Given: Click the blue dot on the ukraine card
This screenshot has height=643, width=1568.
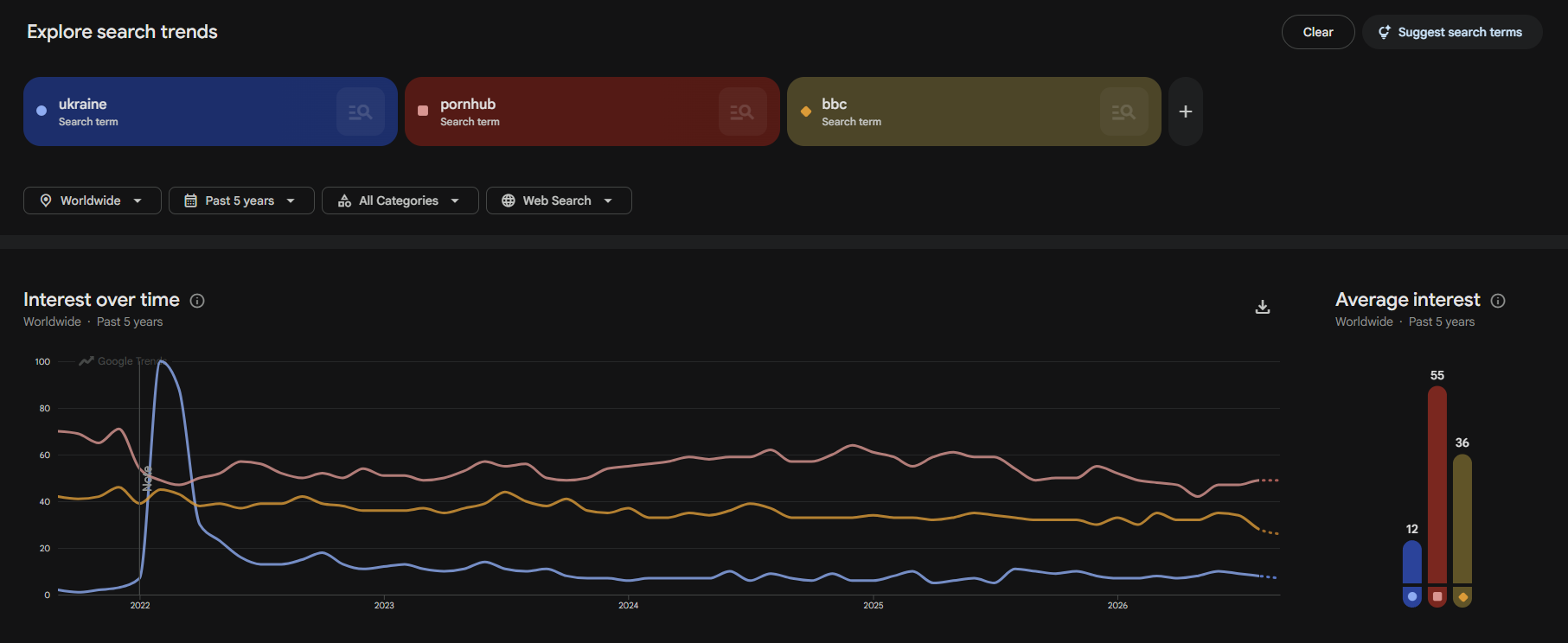Looking at the screenshot, I should tap(42, 111).
